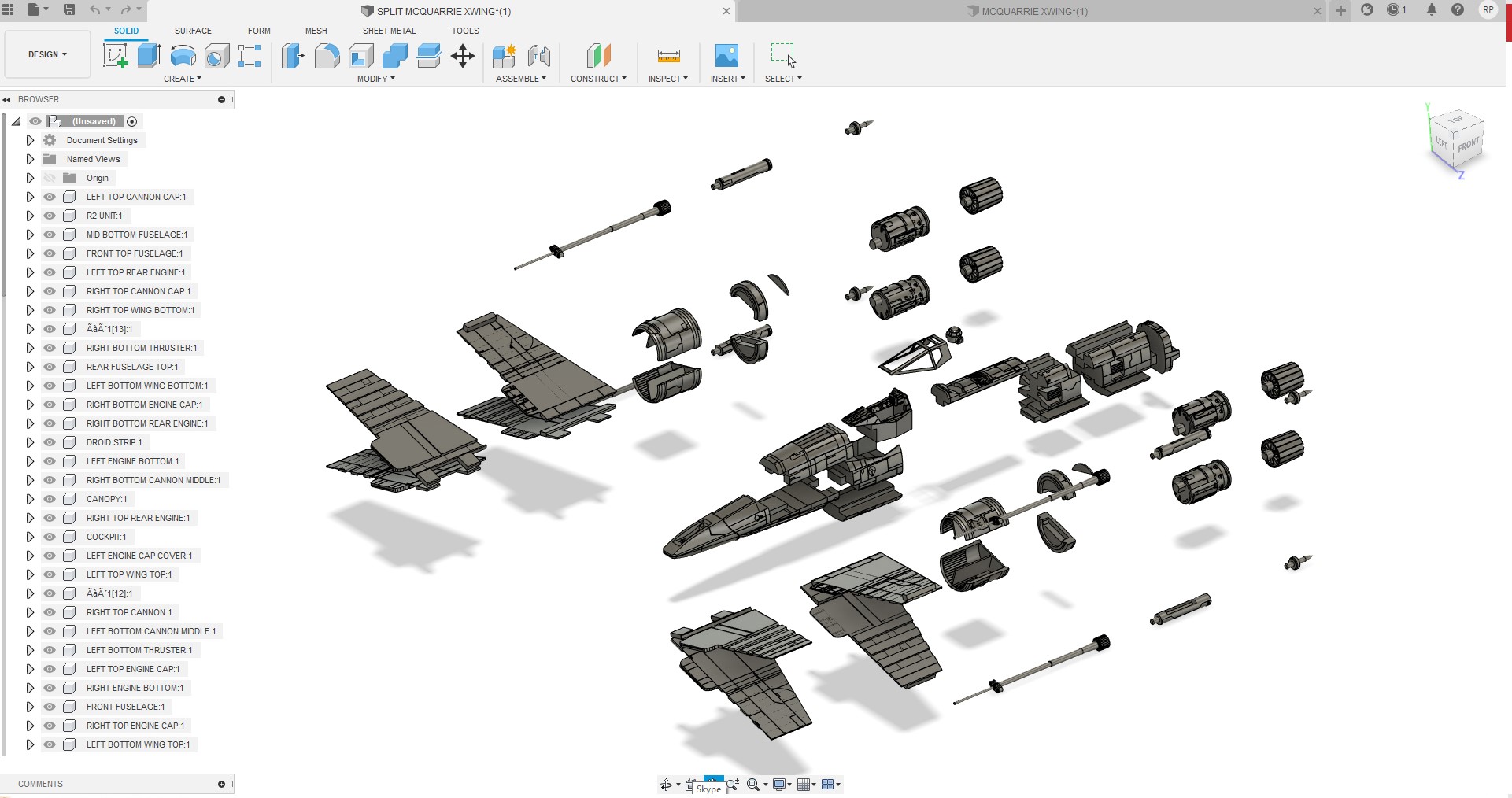This screenshot has width=1512, height=798.
Task: Switch to the FORM tab
Action: [x=259, y=31]
